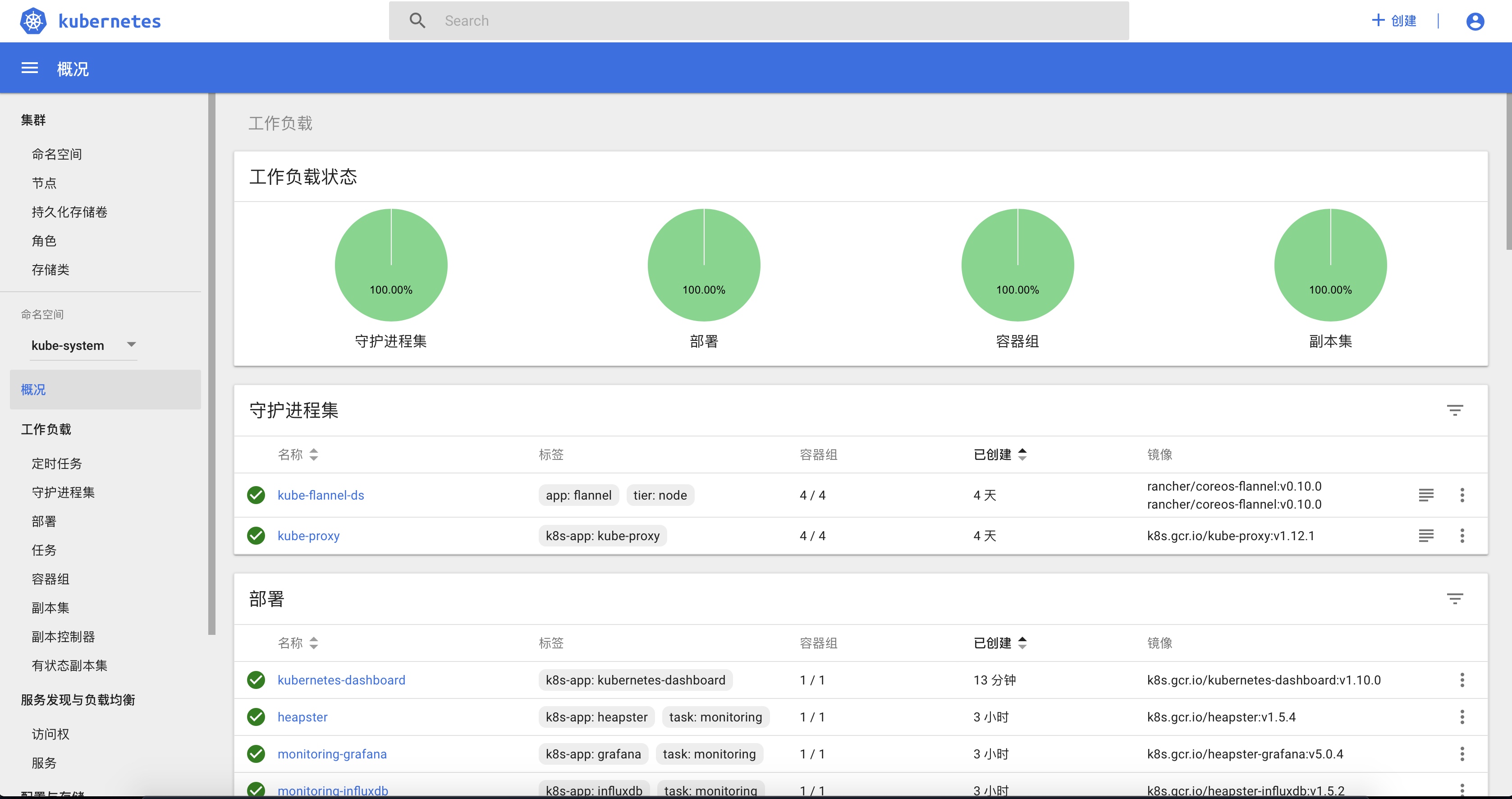Open actions menu for heapster row
Image resolution: width=1512 pixels, height=799 pixels.
(1462, 717)
